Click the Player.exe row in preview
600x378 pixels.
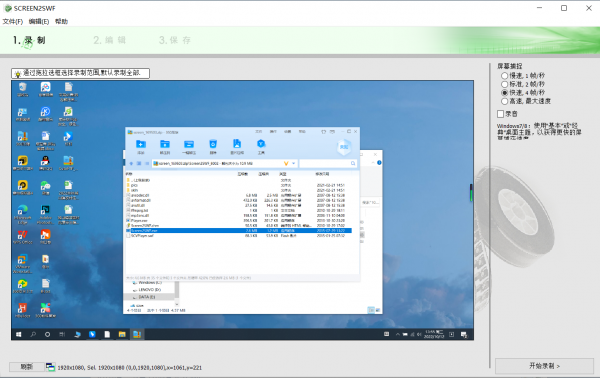click(238, 221)
